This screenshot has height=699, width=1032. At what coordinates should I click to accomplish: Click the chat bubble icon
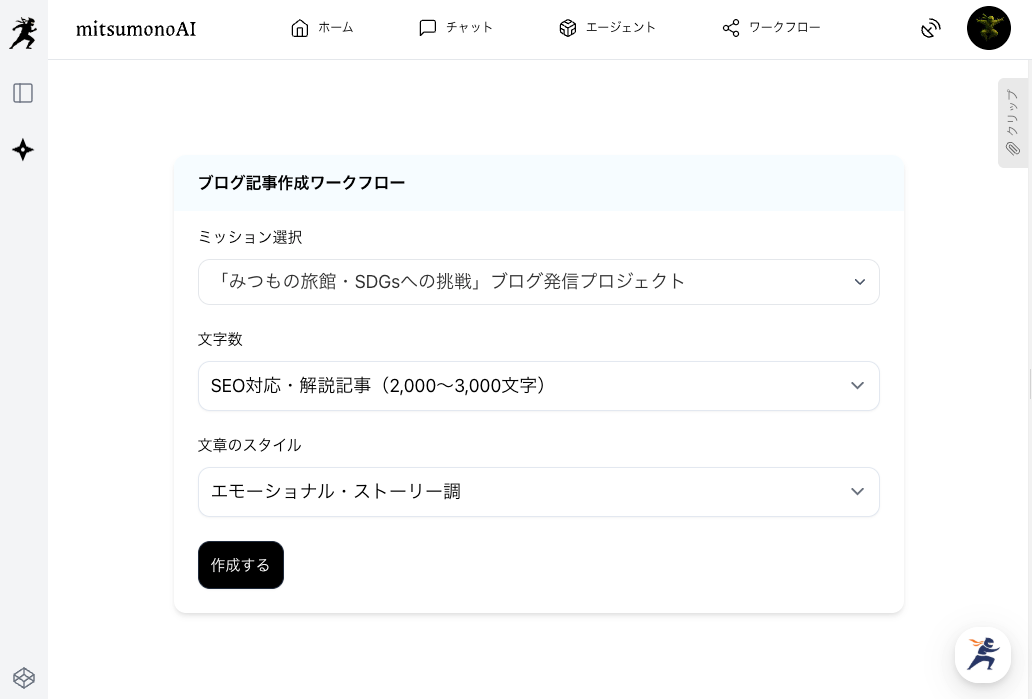point(428,28)
